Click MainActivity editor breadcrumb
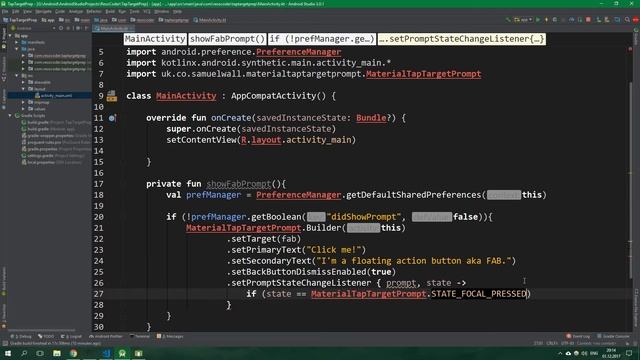 pyautogui.click(x=155, y=39)
